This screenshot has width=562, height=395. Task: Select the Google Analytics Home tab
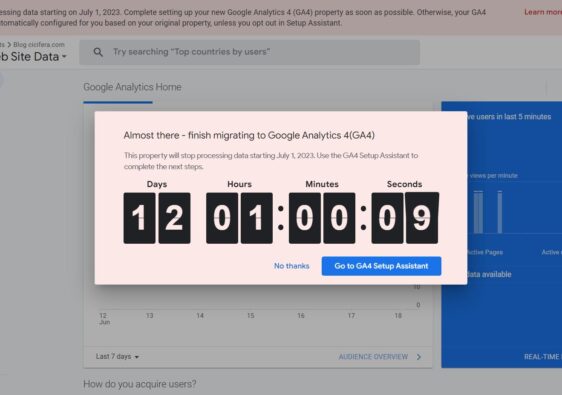[x=132, y=87]
